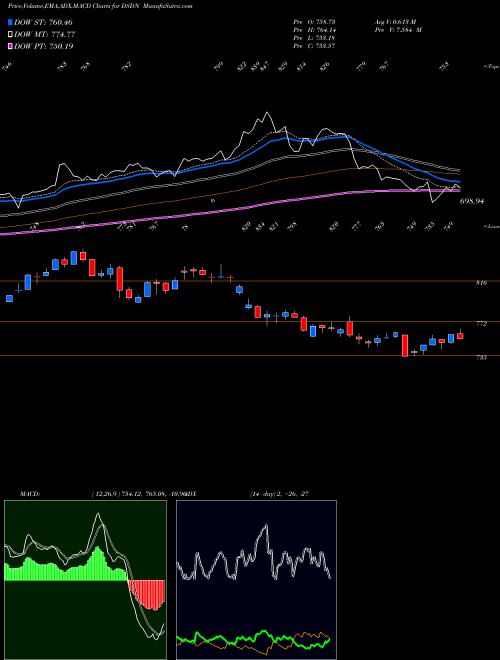Click the peak of the white price line
The width and height of the screenshot is (500, 660).
click(266, 112)
